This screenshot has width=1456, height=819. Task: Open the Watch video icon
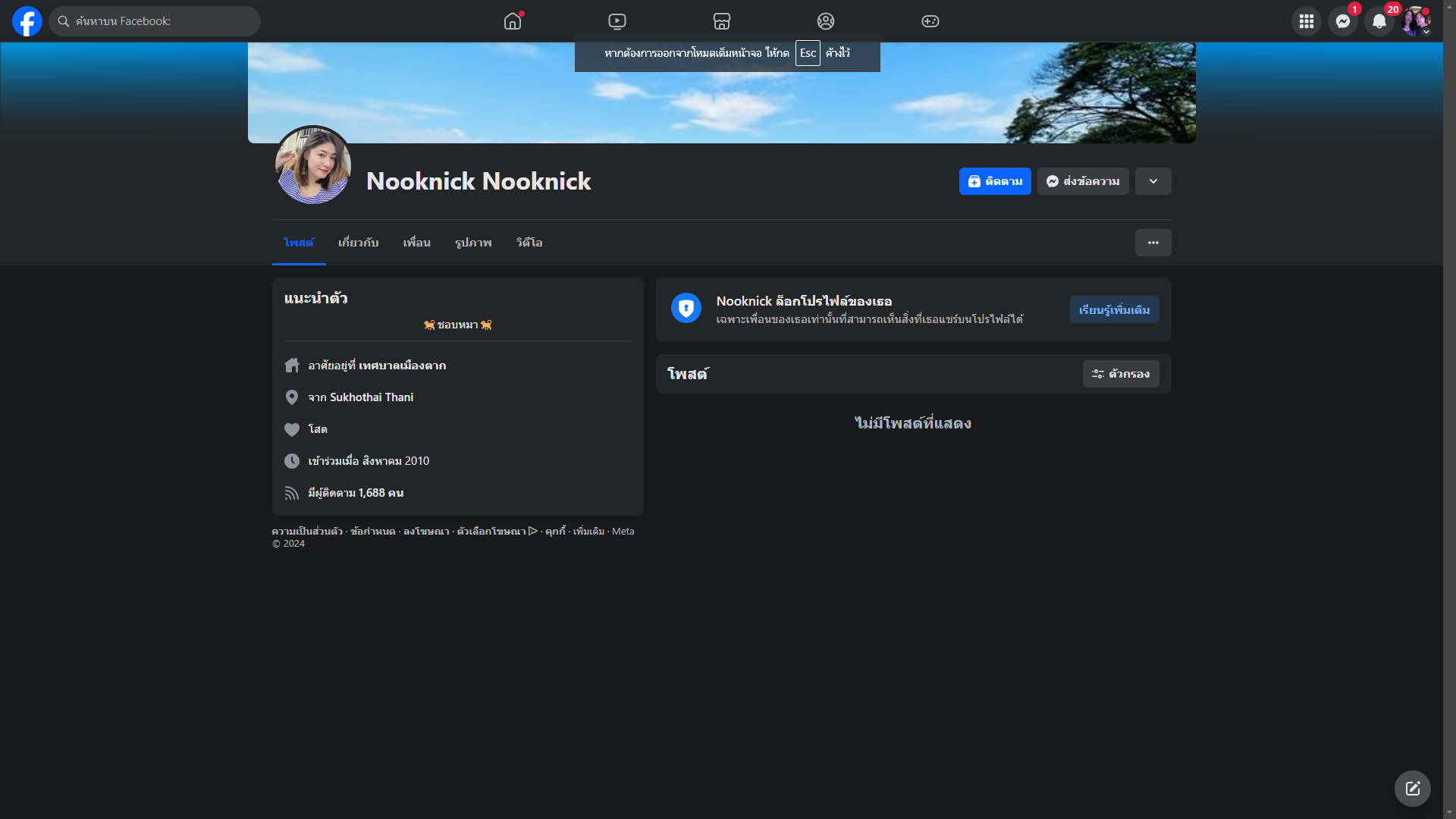coord(617,21)
